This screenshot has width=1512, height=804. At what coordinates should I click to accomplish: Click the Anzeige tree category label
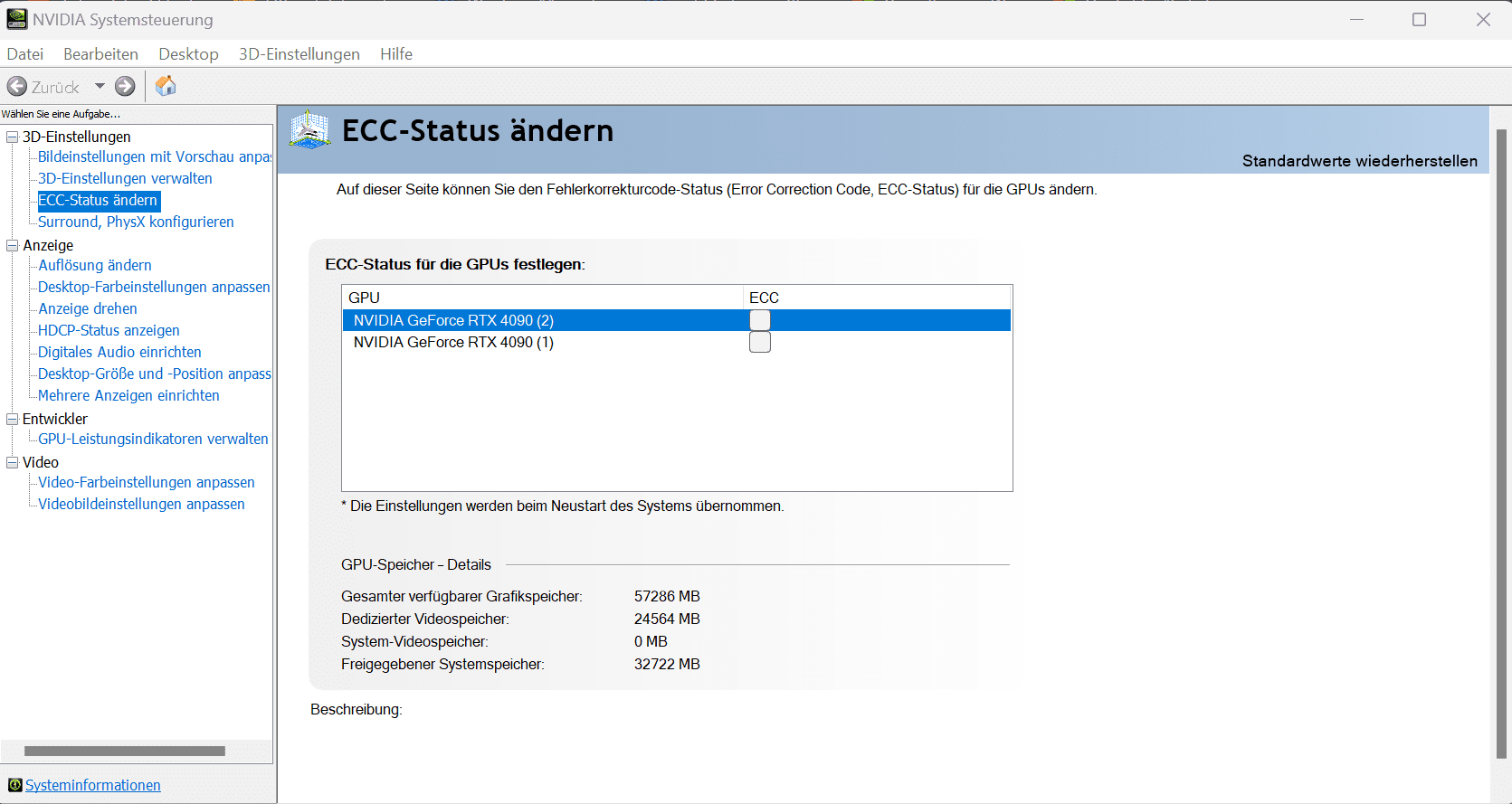[x=48, y=245]
